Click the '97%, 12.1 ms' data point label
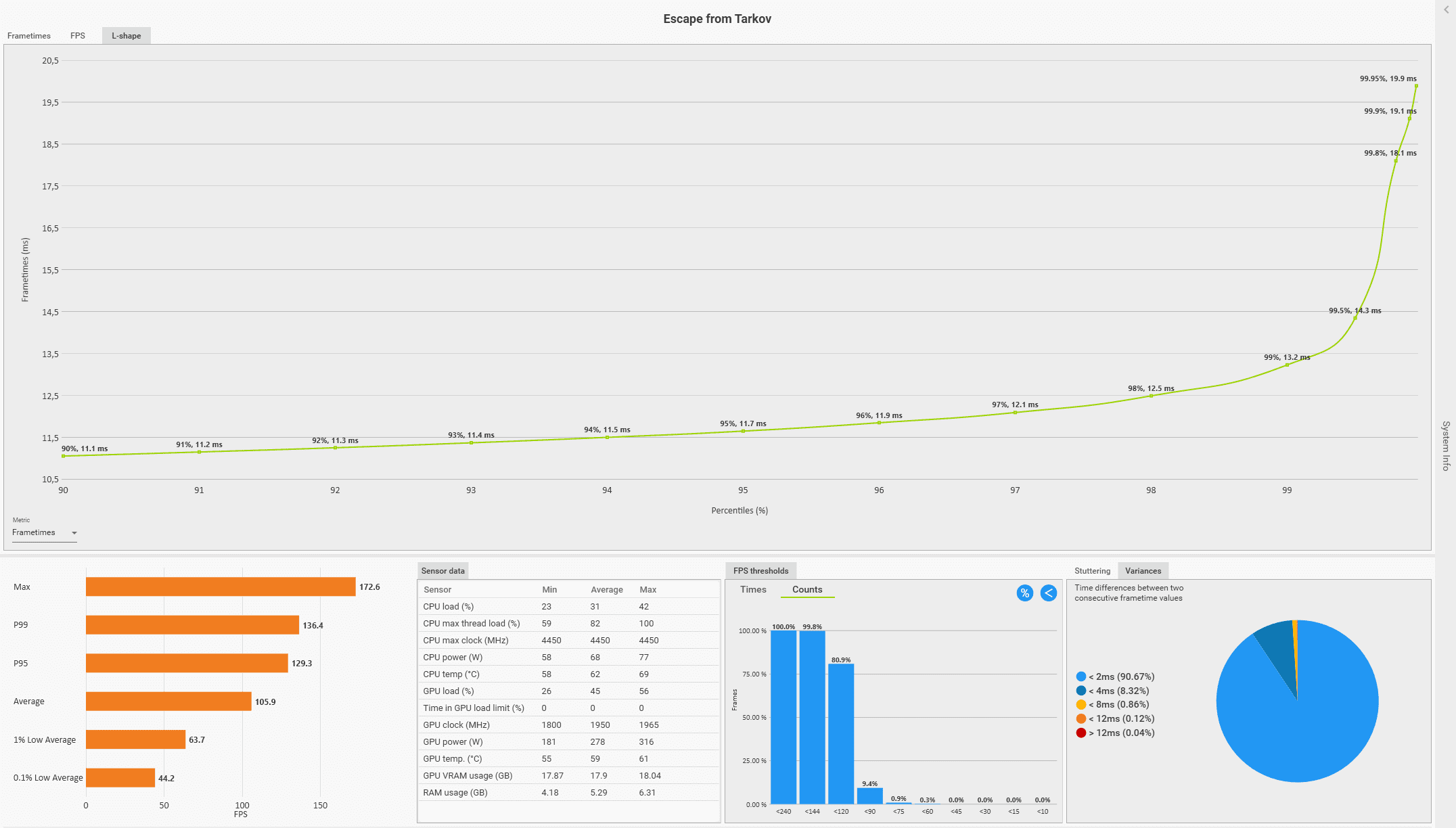Screen dimensions: 1456x828 click(x=1015, y=405)
